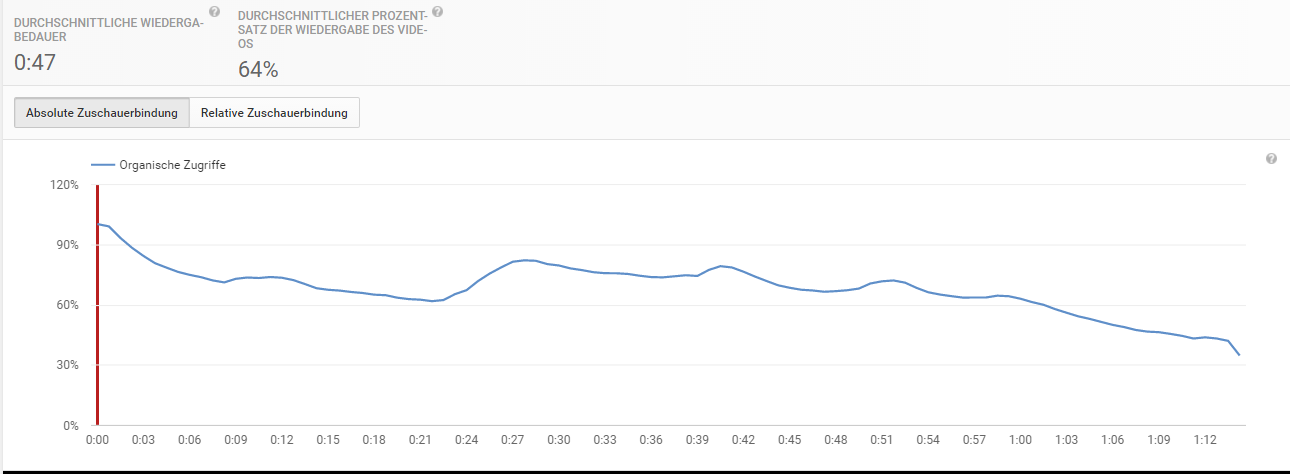Click the Durchschnittliche Wiedergabedauer heading

point(108,29)
